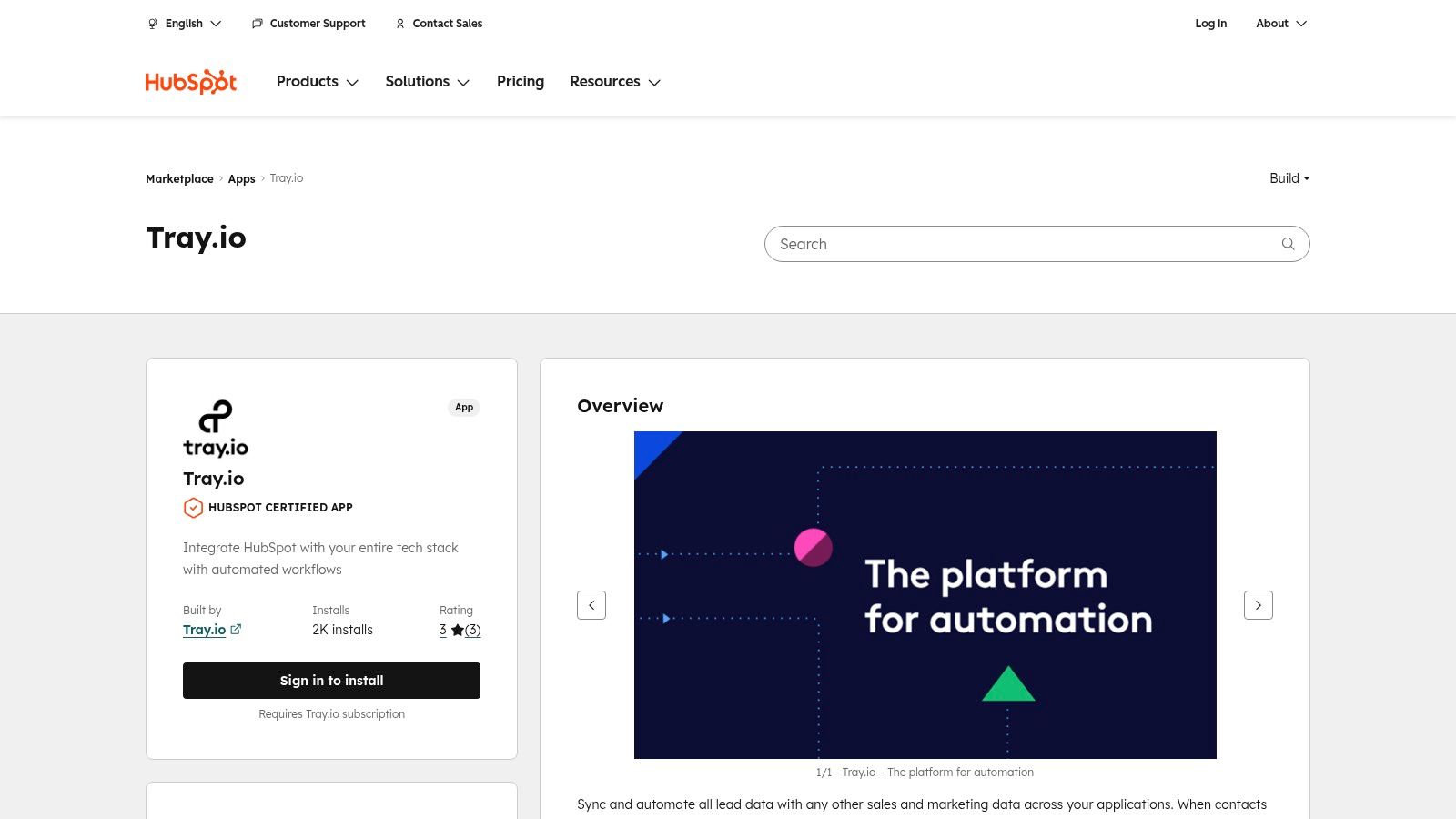Image resolution: width=1456 pixels, height=819 pixels.
Task: Go back with left carousel arrow
Action: click(x=591, y=604)
